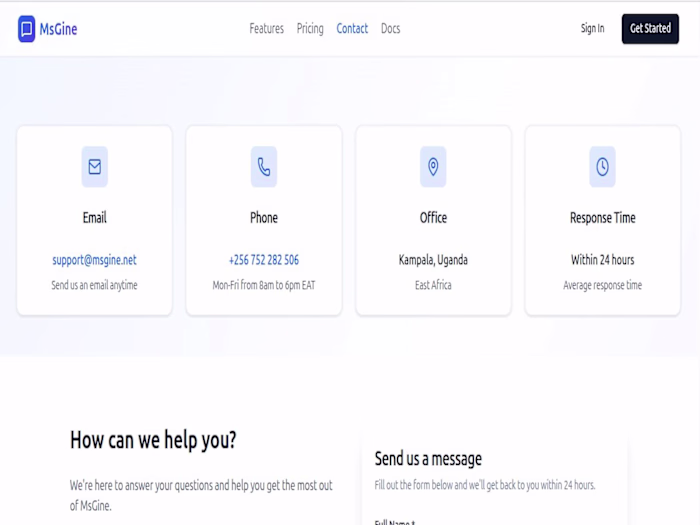
Task: Click 'East Africa' text
Action: coord(433,285)
